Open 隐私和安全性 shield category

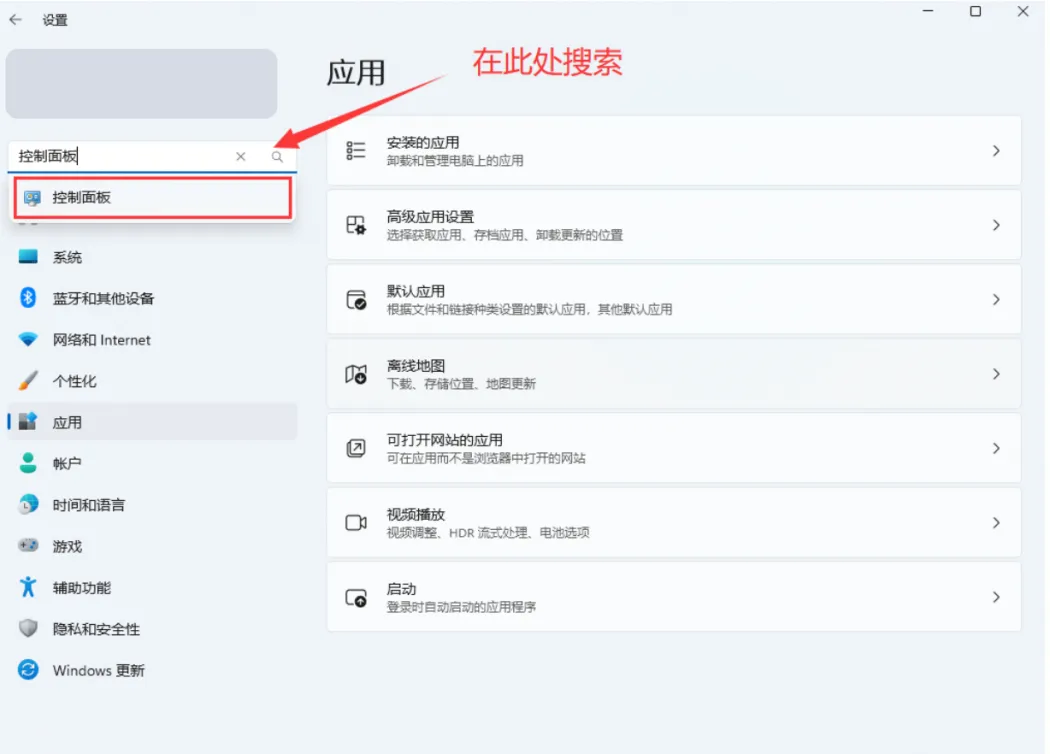[29, 629]
